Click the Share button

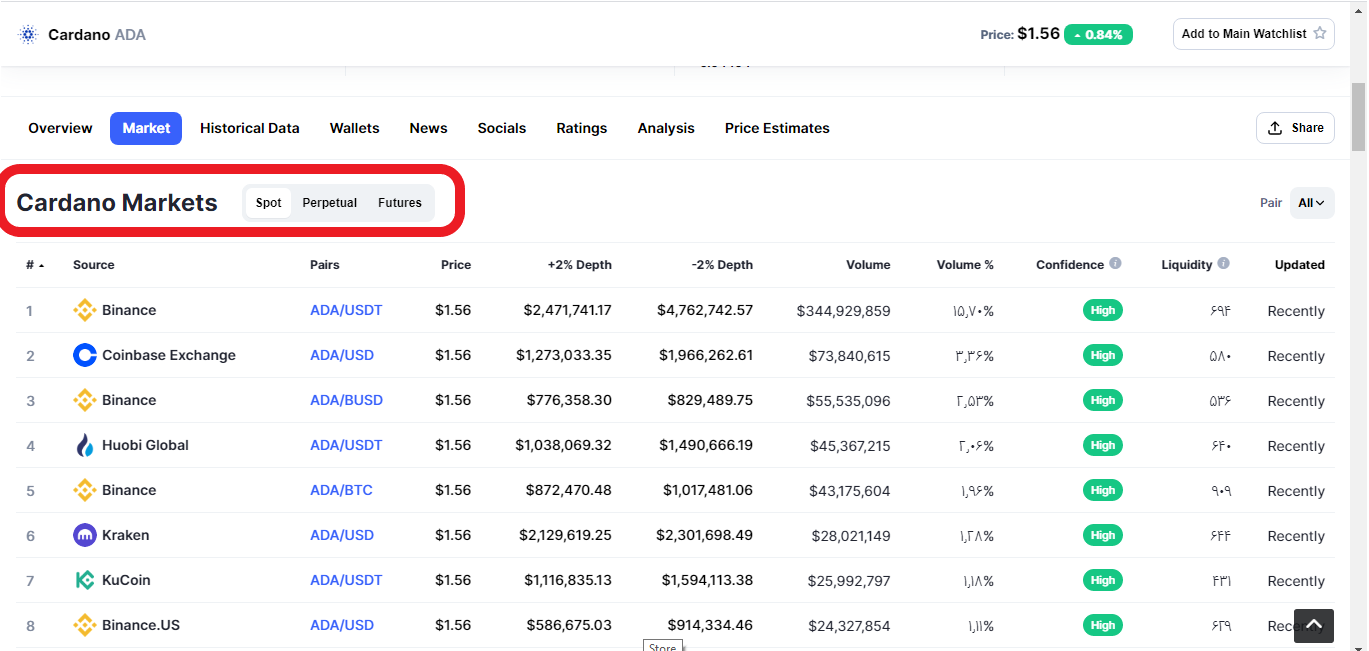[1295, 128]
